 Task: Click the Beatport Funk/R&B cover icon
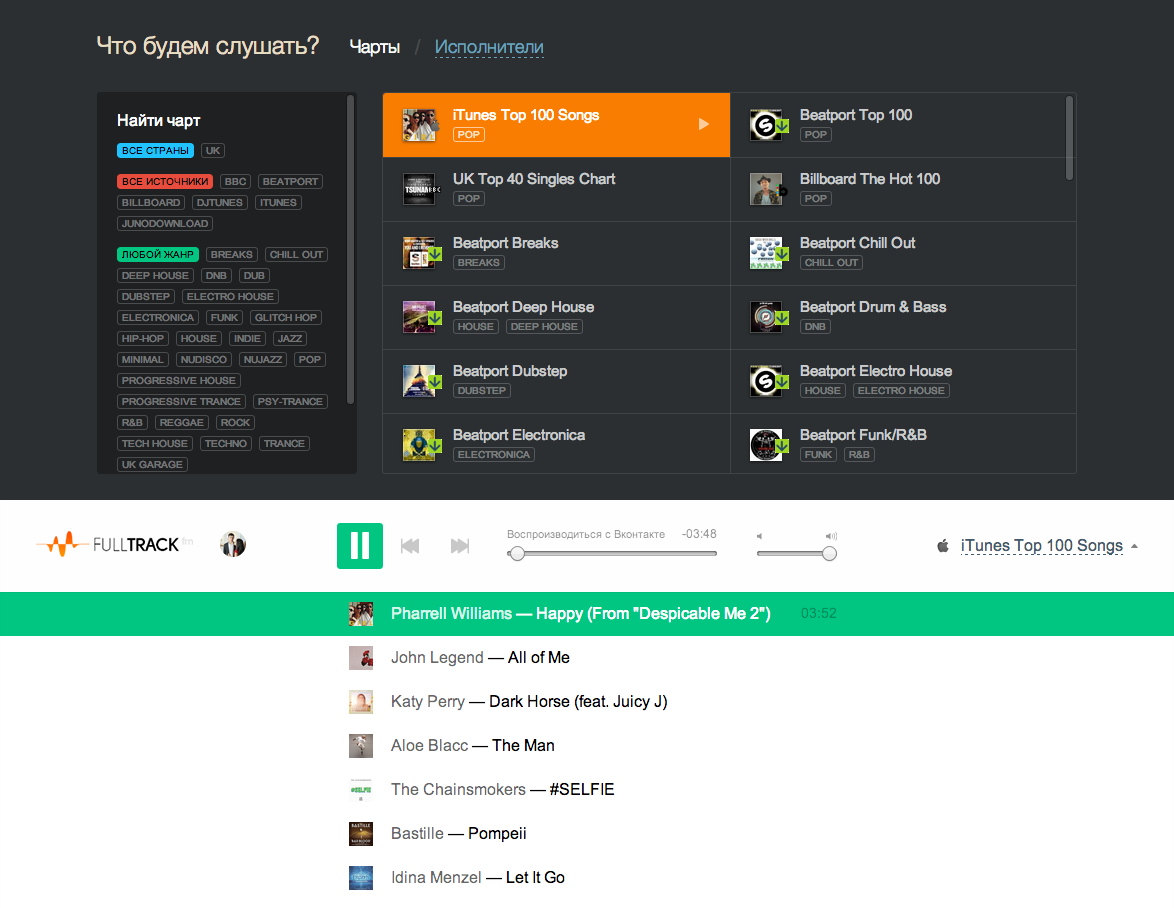click(766, 445)
